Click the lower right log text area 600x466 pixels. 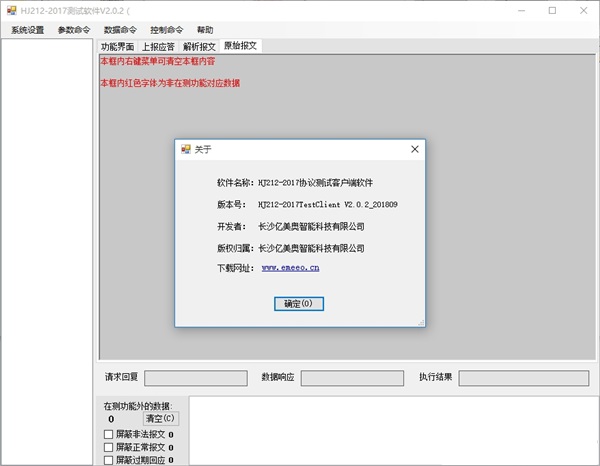[394, 431]
